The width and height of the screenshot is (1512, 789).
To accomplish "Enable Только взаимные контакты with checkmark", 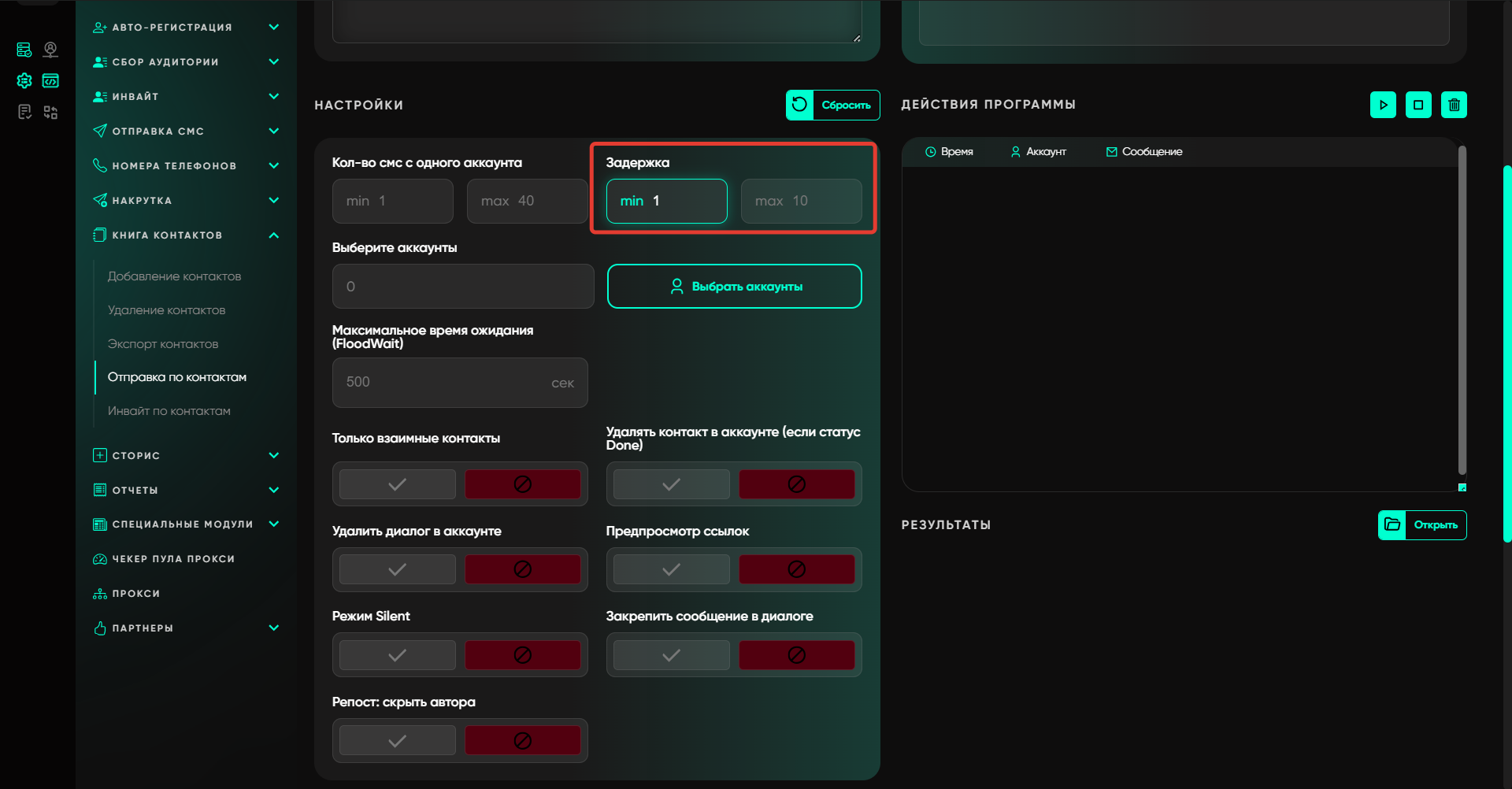I will click(398, 484).
